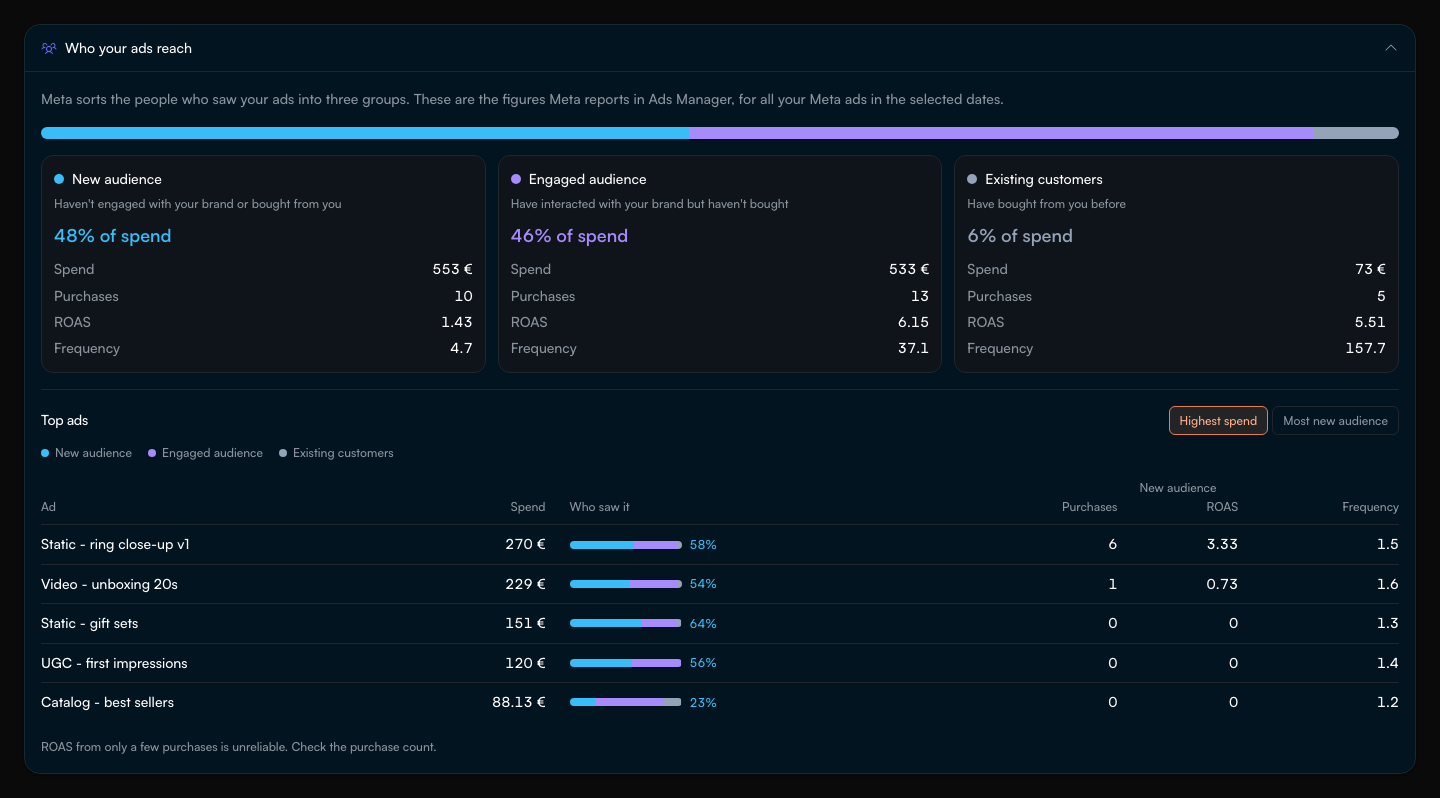Viewport: 1440px width, 798px height.
Task: Click the 553 € spend value in New audience
Action: coord(452,269)
